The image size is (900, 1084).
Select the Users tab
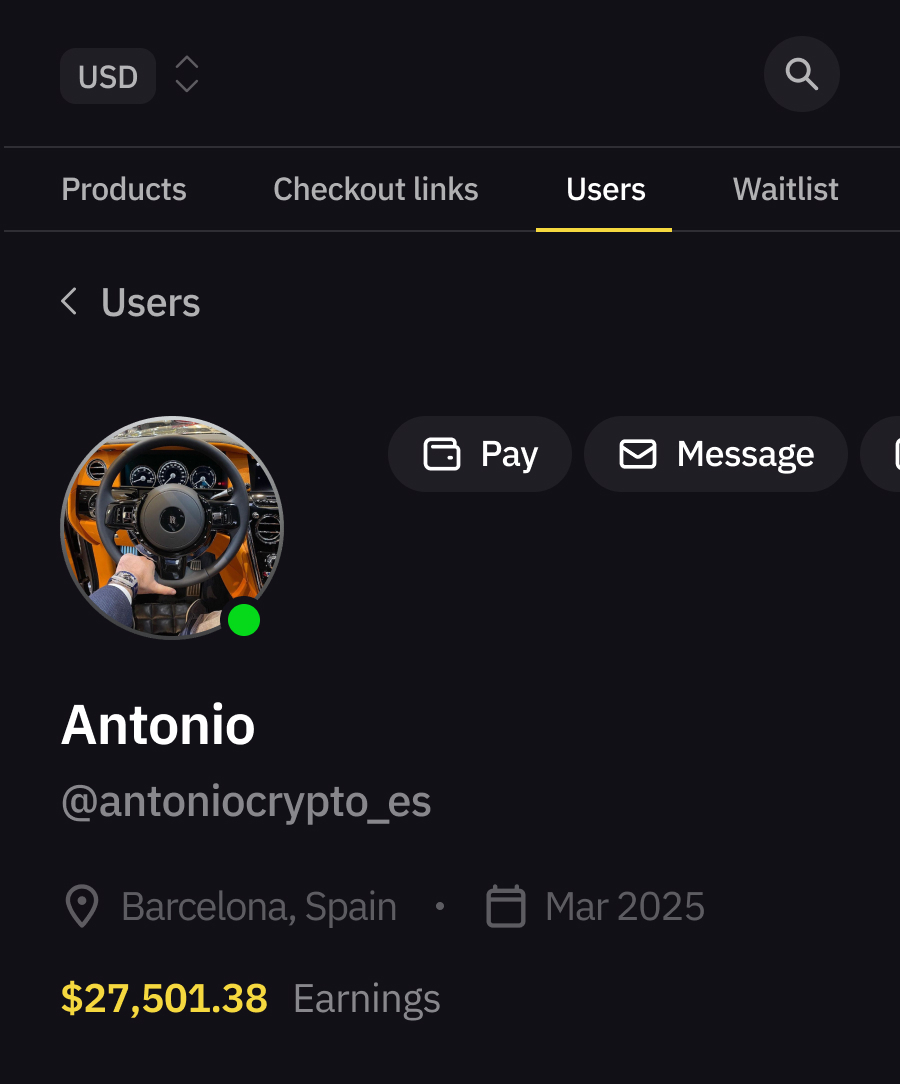pyautogui.click(x=606, y=189)
